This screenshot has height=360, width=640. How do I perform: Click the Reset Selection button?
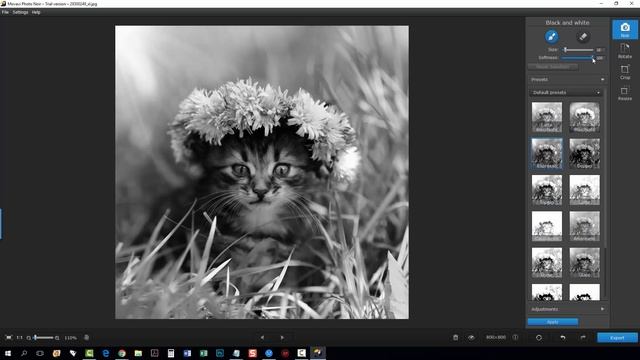(553, 67)
